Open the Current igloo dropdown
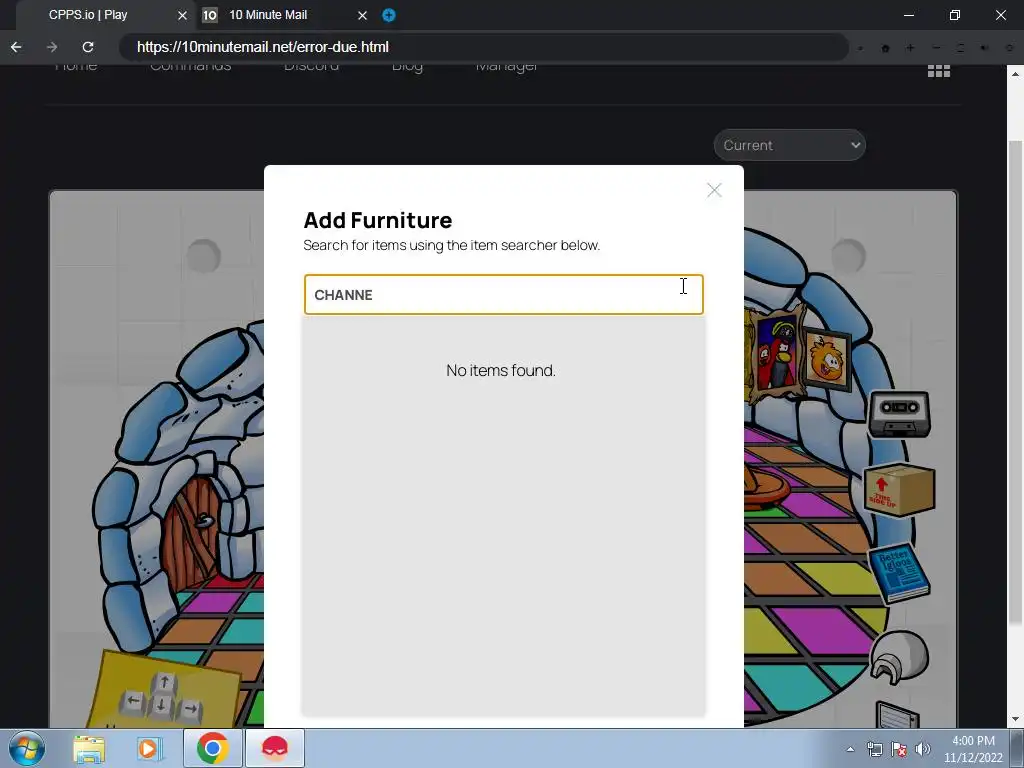 tap(790, 145)
